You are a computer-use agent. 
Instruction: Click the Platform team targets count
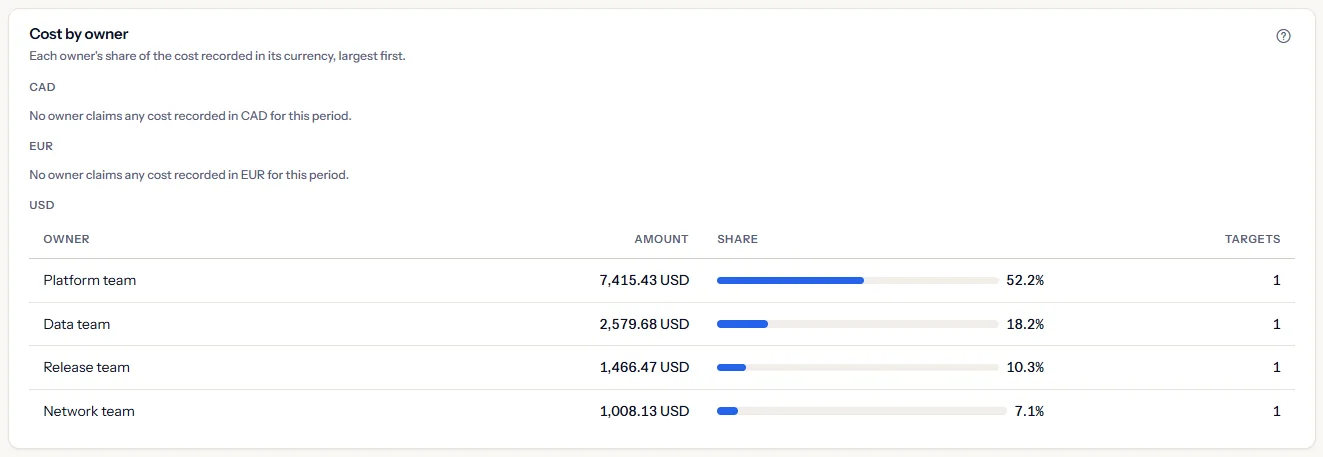pos(1277,281)
